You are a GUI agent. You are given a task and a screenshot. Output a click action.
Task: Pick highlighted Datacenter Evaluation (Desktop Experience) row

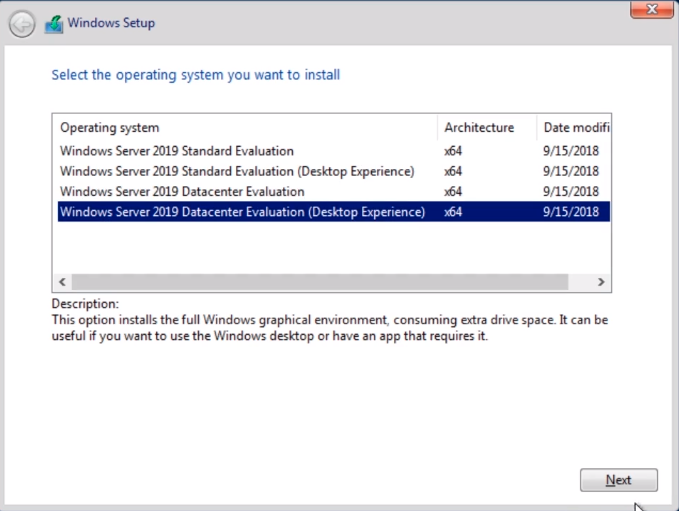(x=333, y=212)
